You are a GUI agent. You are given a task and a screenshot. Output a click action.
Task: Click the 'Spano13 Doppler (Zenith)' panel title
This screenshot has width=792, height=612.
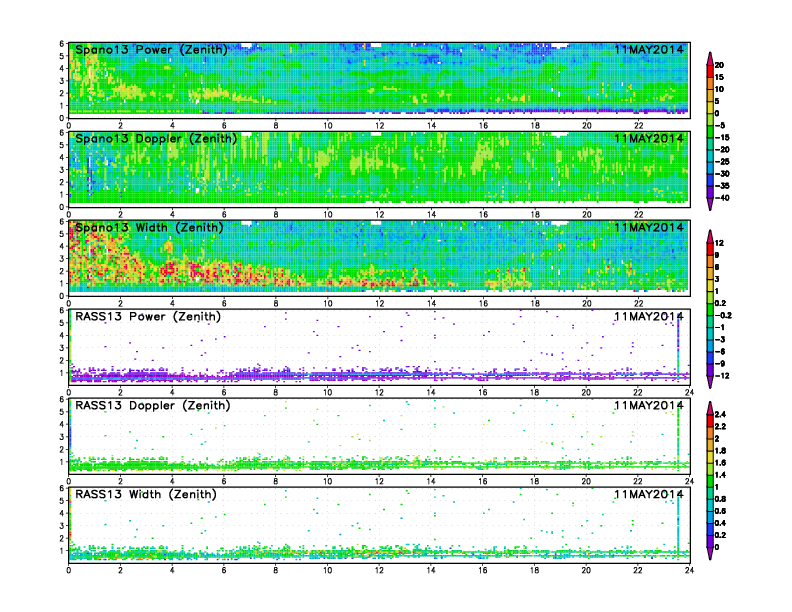(x=156, y=139)
